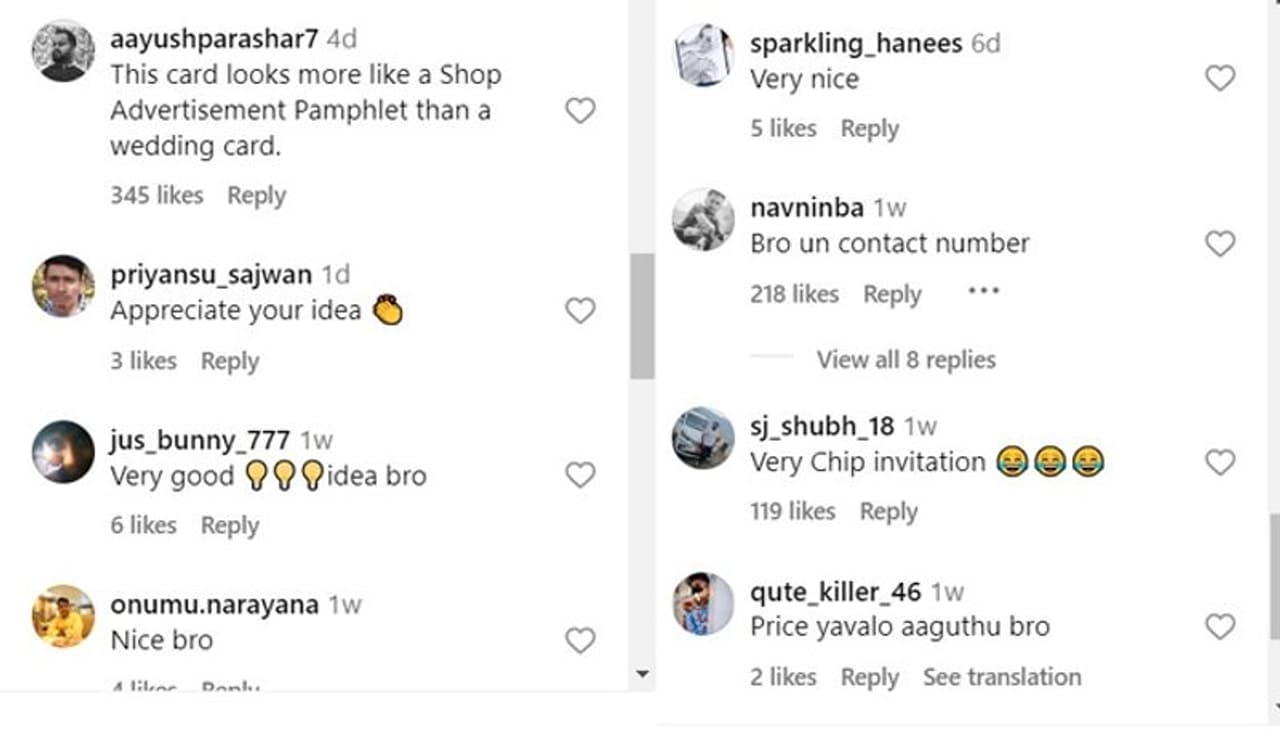Reply to sj_shubh_18's comment
The width and height of the screenshot is (1280, 731).
(x=888, y=512)
